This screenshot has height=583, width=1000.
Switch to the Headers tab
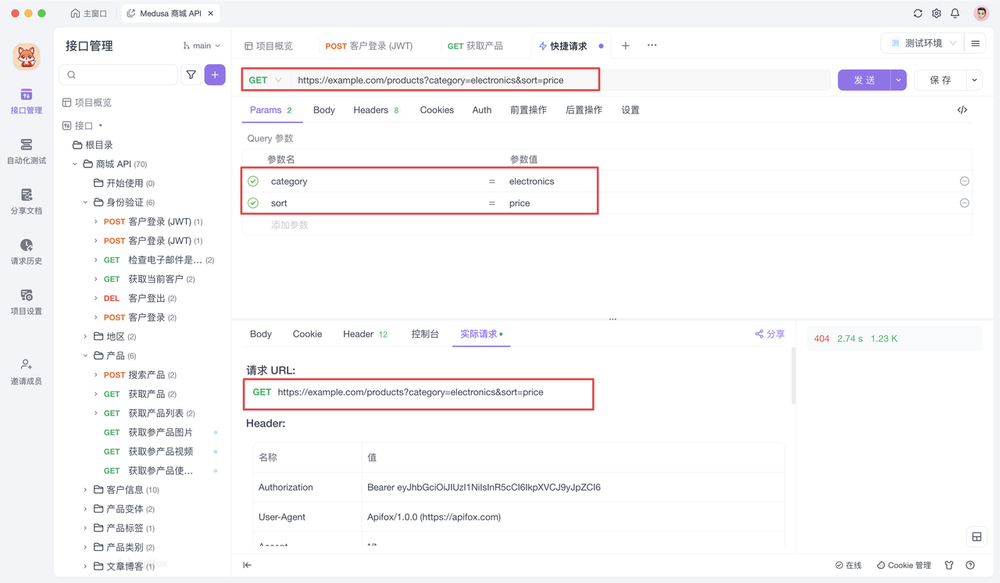[x=370, y=110]
